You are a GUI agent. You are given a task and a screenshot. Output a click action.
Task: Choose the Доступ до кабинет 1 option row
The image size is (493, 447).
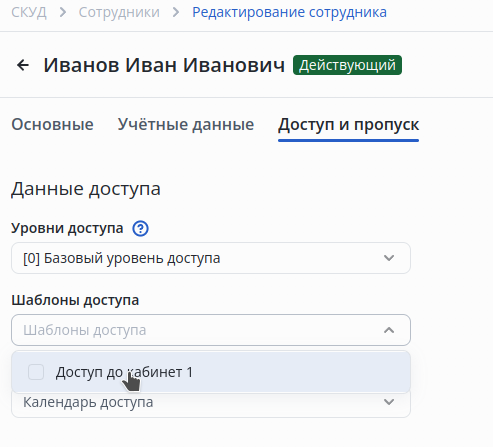tap(211, 372)
